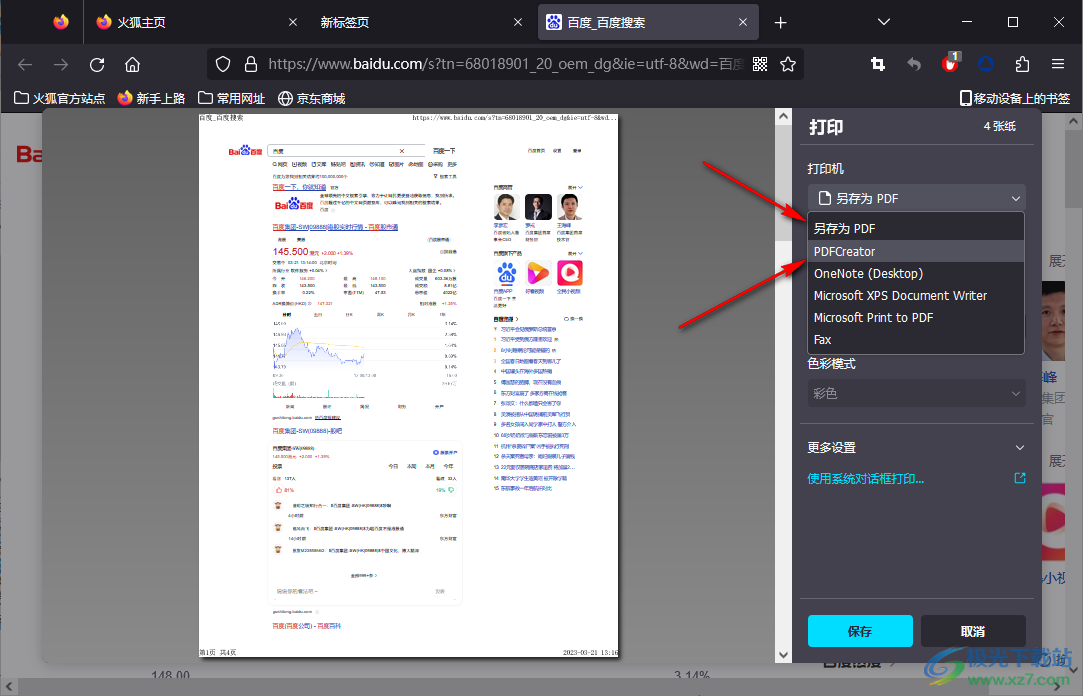Close the 百度_百度搜索 tab
This screenshot has width=1083, height=696.
coord(743,22)
